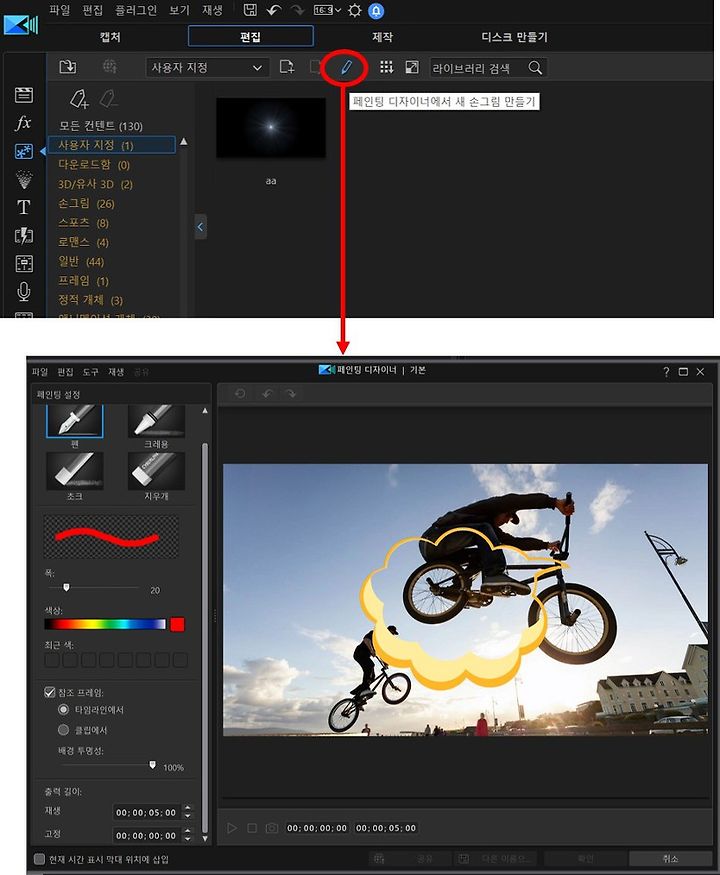Select the 로맨스 (4) category
720x875 pixels.
coord(84,242)
